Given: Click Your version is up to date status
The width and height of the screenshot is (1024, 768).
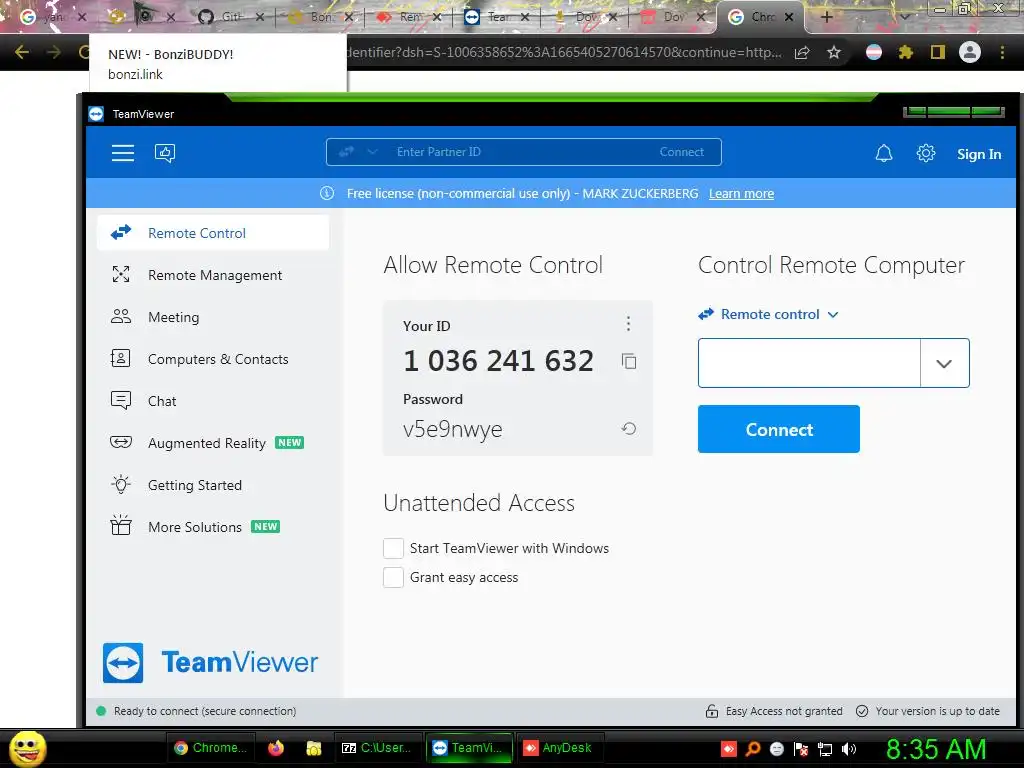Looking at the screenshot, I should point(928,711).
